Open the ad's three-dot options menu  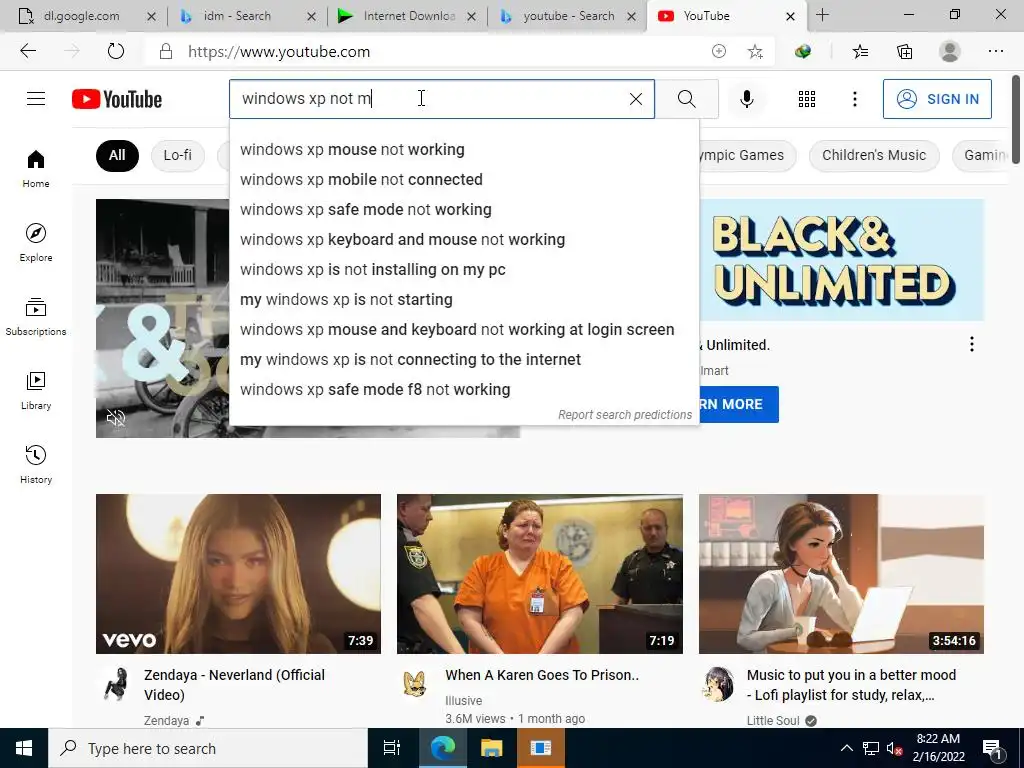point(972,344)
